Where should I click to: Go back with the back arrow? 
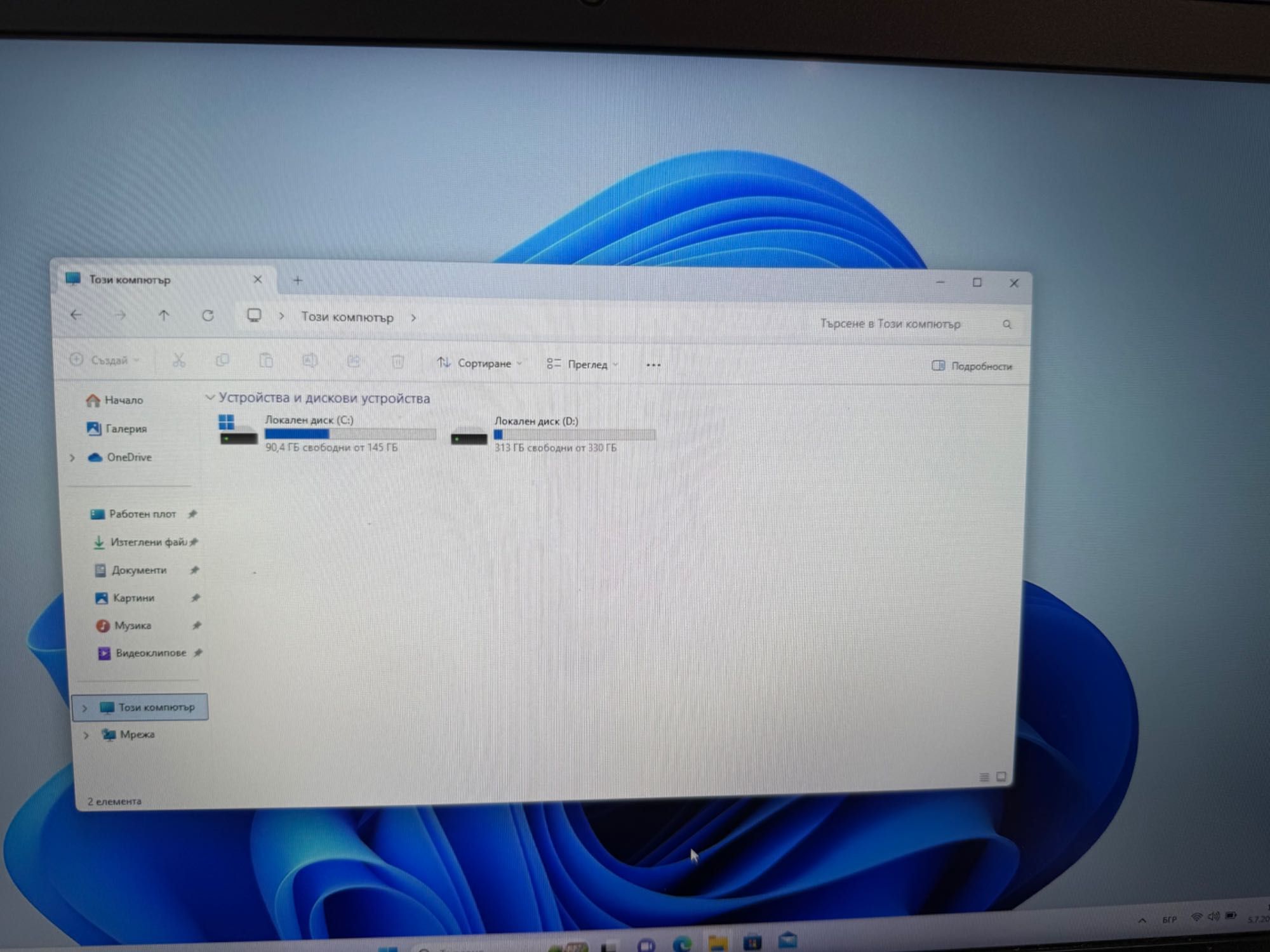[76, 314]
